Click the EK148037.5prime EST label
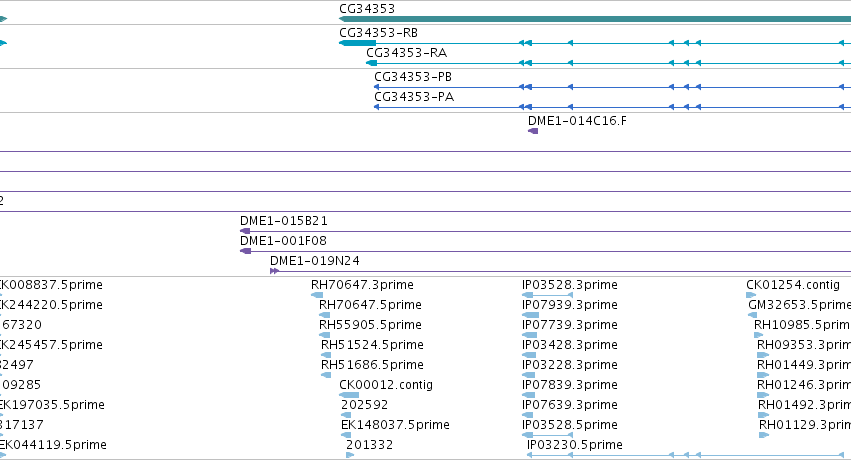851x460 pixels. [x=395, y=425]
